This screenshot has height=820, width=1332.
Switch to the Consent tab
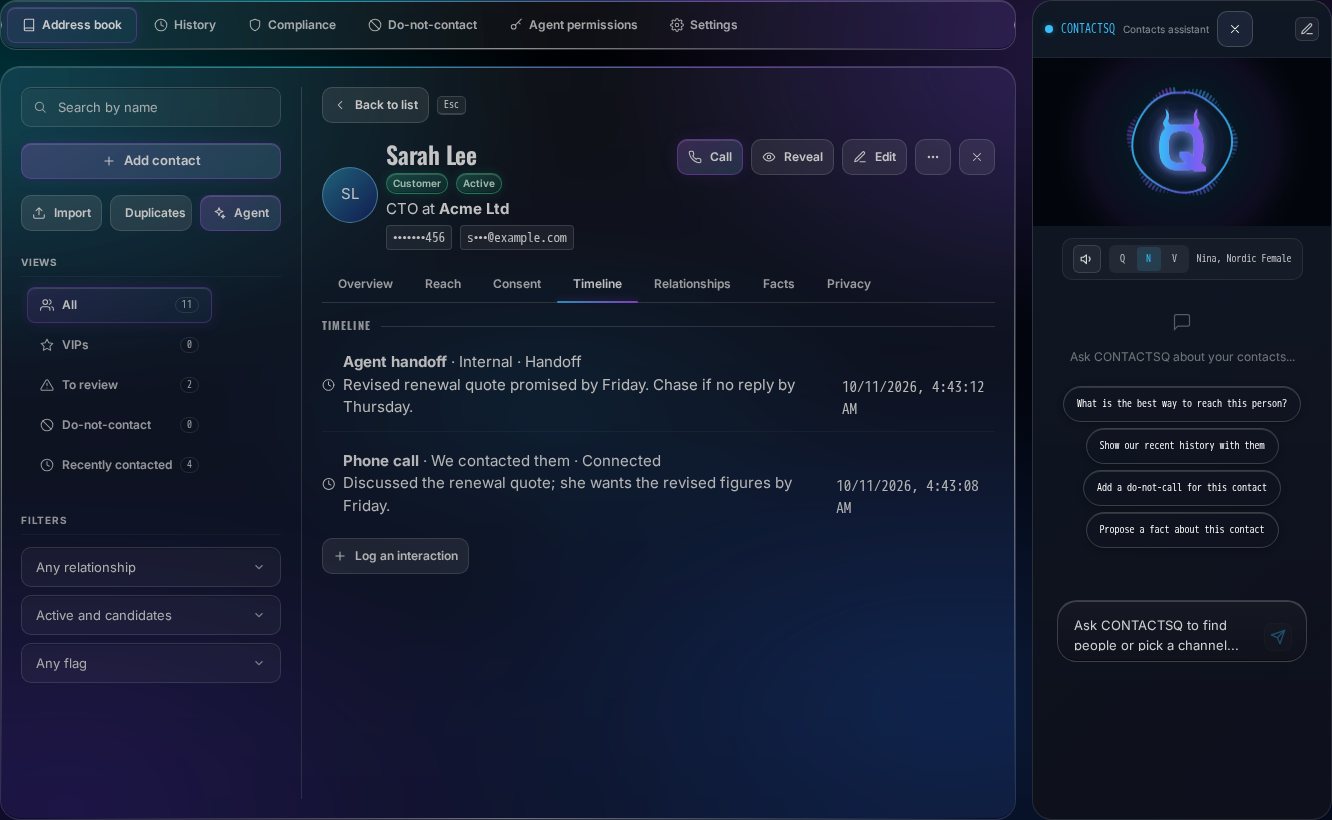(x=517, y=284)
